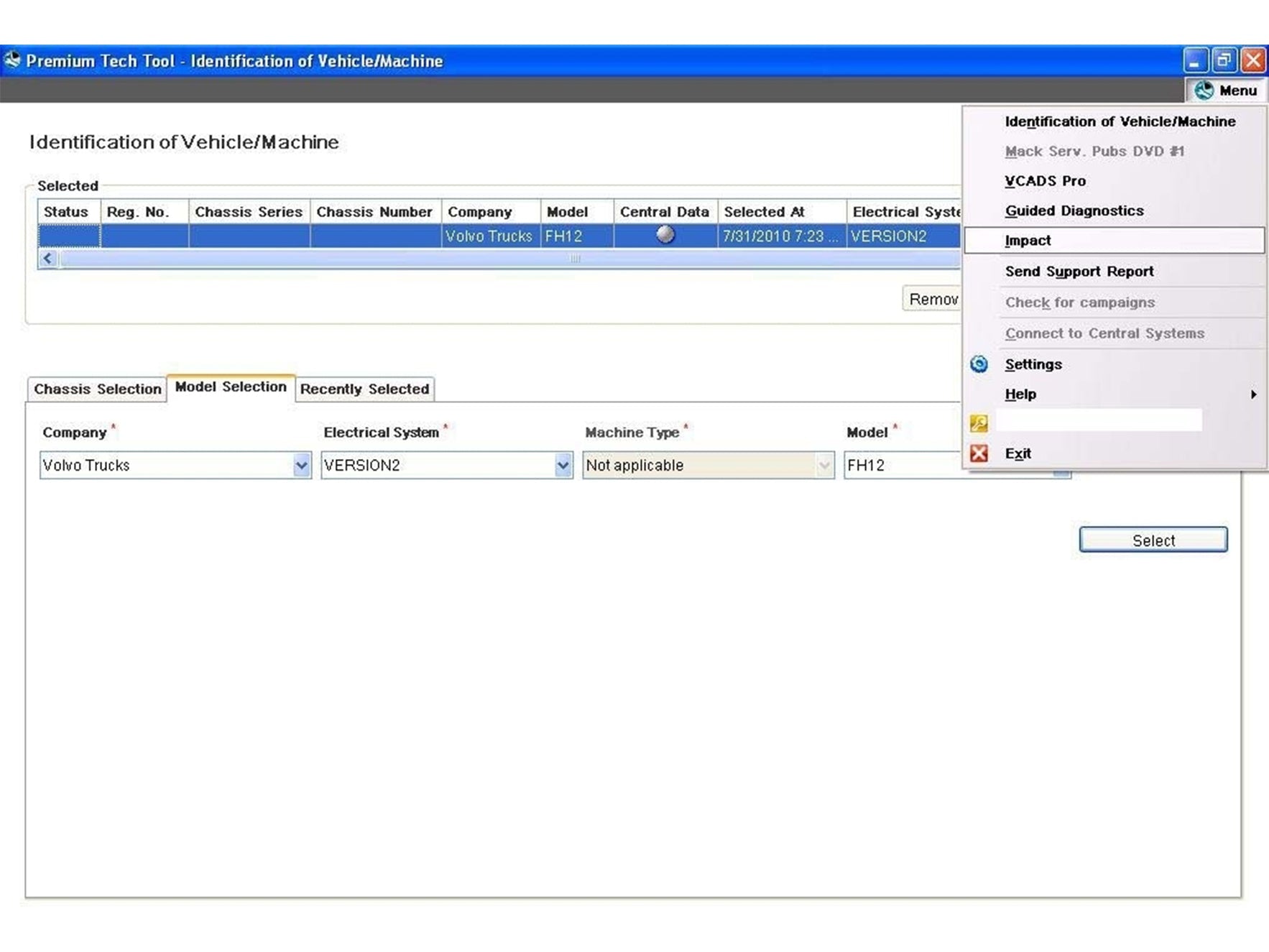
Task: Open the Electrical System dropdown
Action: click(563, 466)
